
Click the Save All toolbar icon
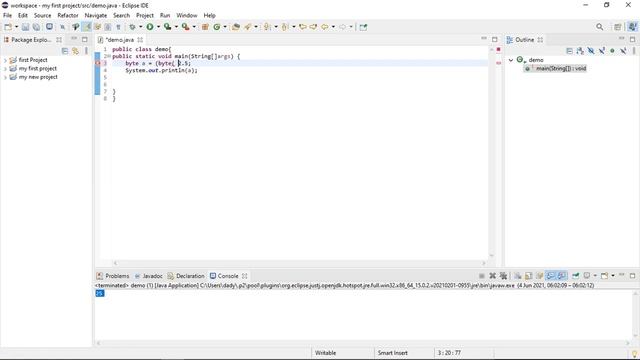click(x=36, y=27)
